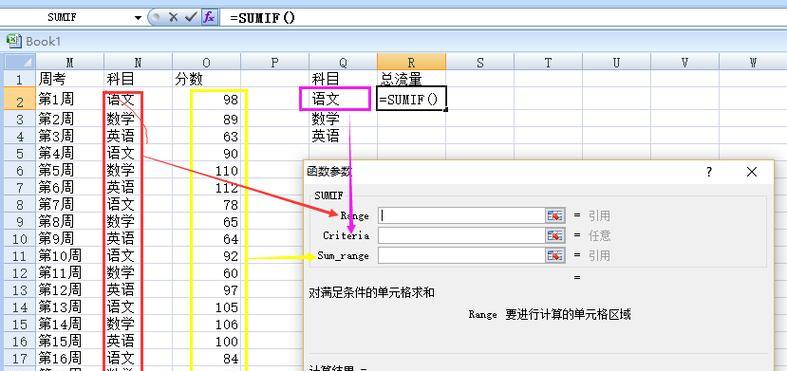Click the Criteria collapse dialog button
787x371 pixels.
tap(555, 235)
